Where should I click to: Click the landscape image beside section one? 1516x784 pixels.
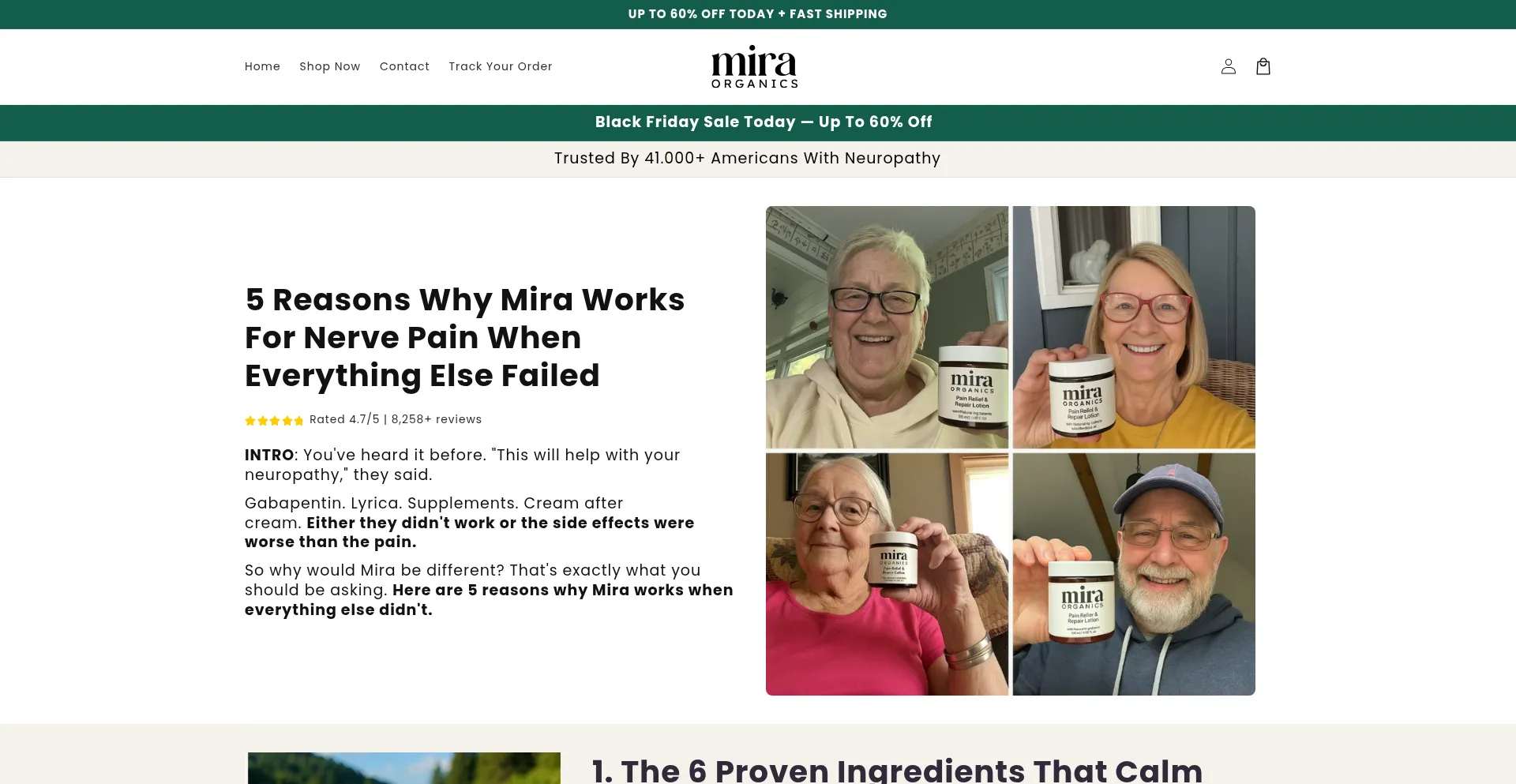404,768
